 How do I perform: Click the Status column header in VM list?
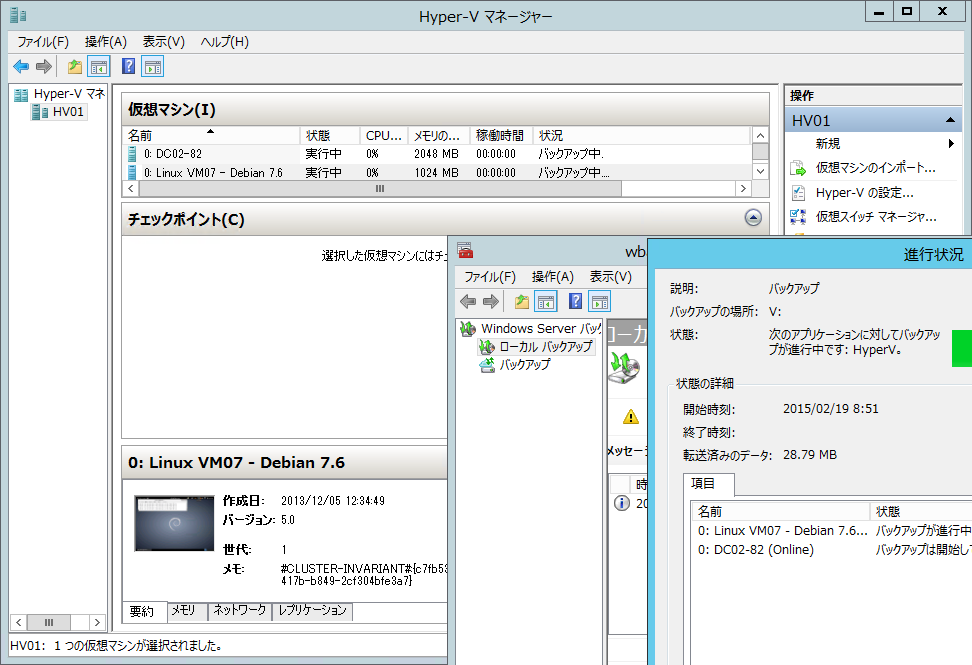pos(642,135)
